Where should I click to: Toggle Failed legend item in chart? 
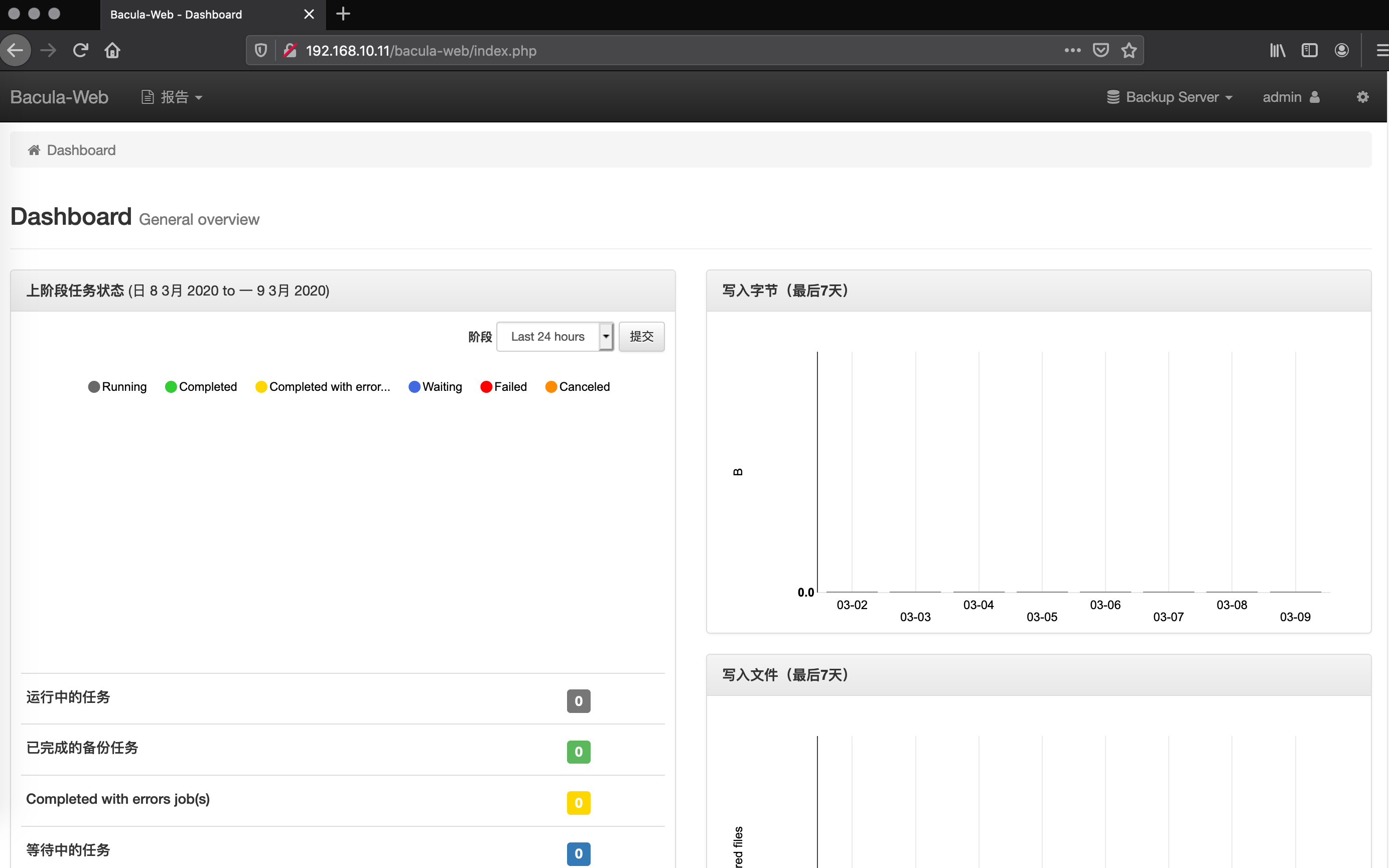point(503,386)
